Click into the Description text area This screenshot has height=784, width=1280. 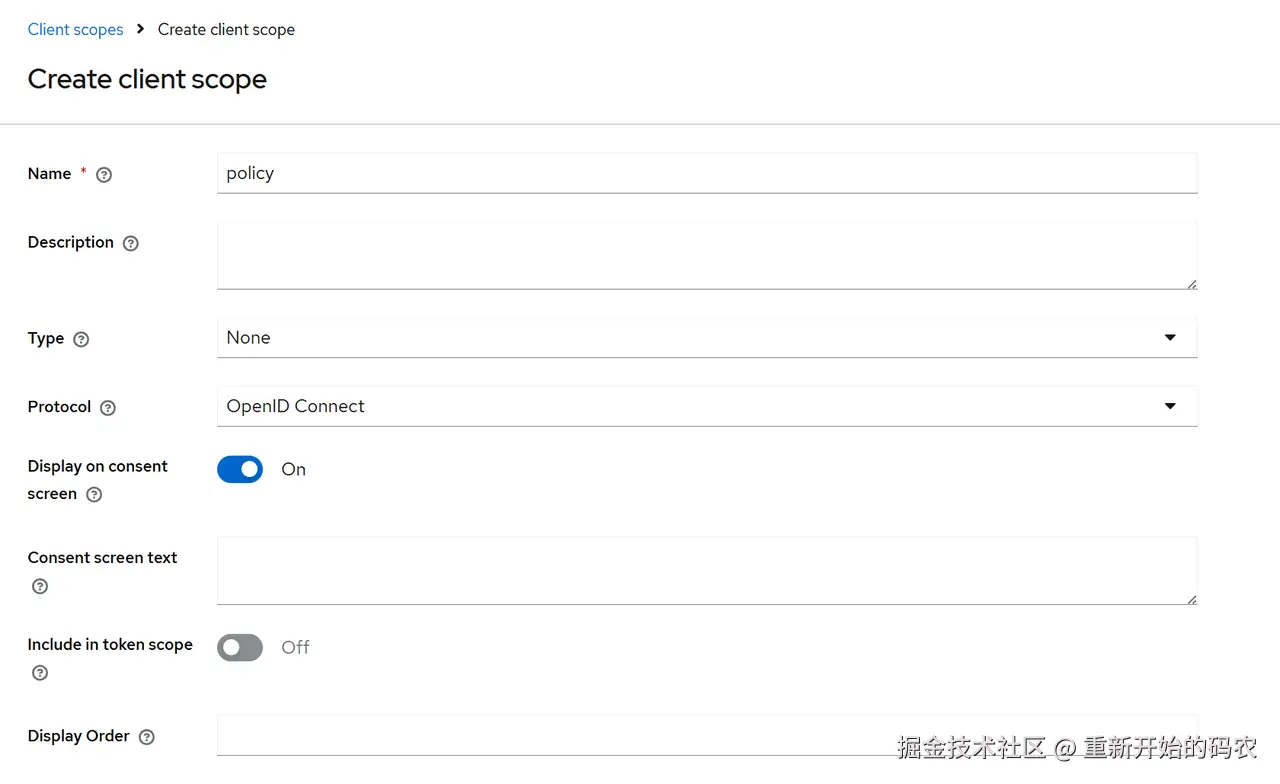click(x=706, y=256)
